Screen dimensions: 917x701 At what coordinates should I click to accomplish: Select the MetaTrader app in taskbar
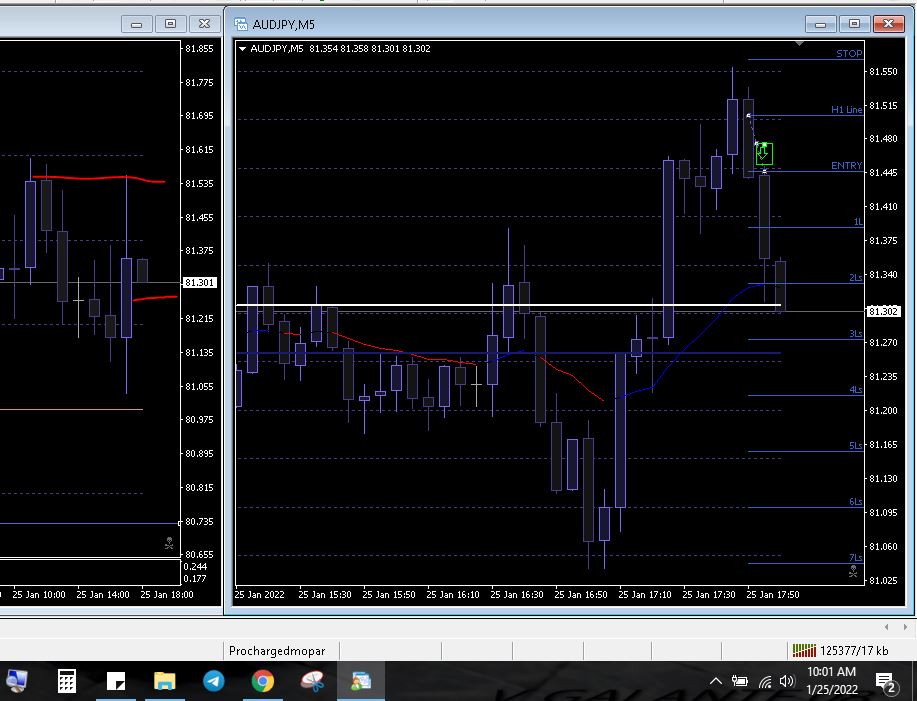click(x=360, y=681)
